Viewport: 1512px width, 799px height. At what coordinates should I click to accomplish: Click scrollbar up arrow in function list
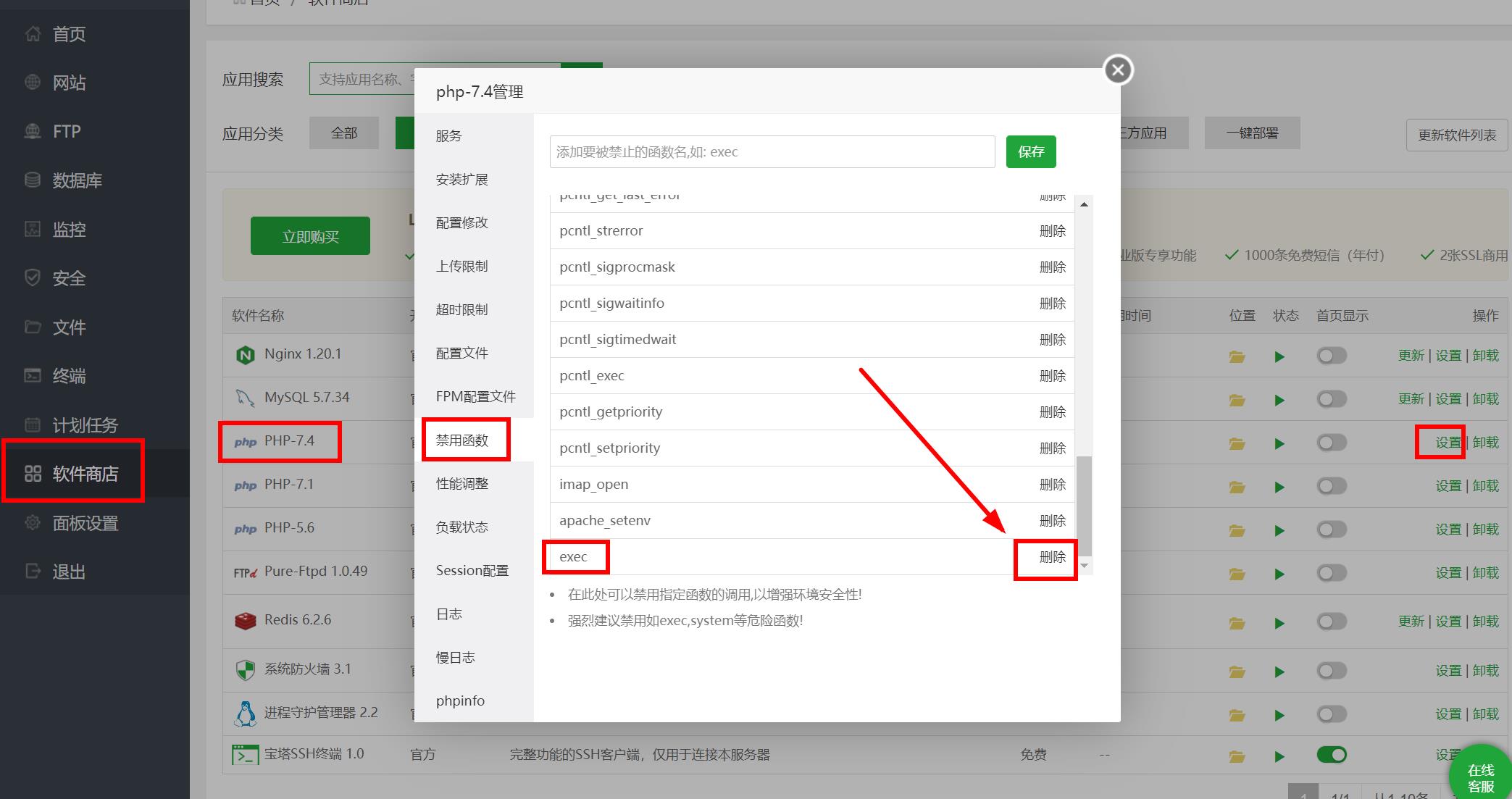pos(1084,204)
